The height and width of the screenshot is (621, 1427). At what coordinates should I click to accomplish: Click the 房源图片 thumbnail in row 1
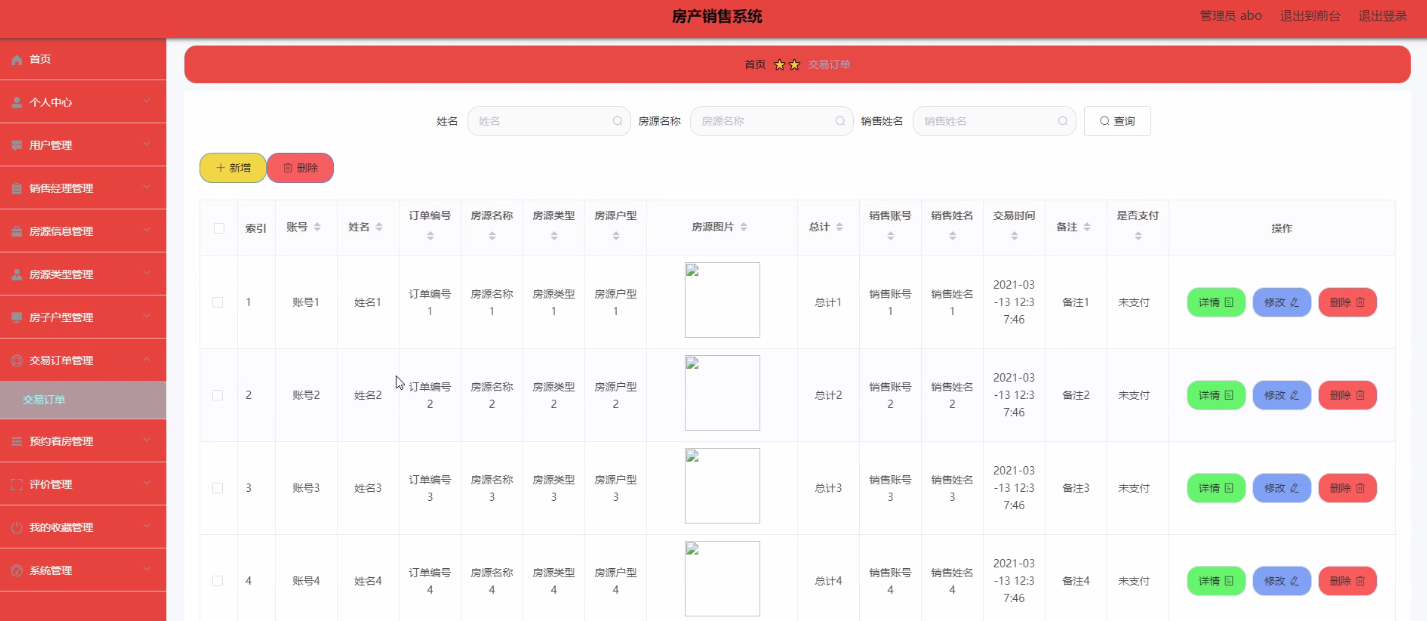point(722,300)
